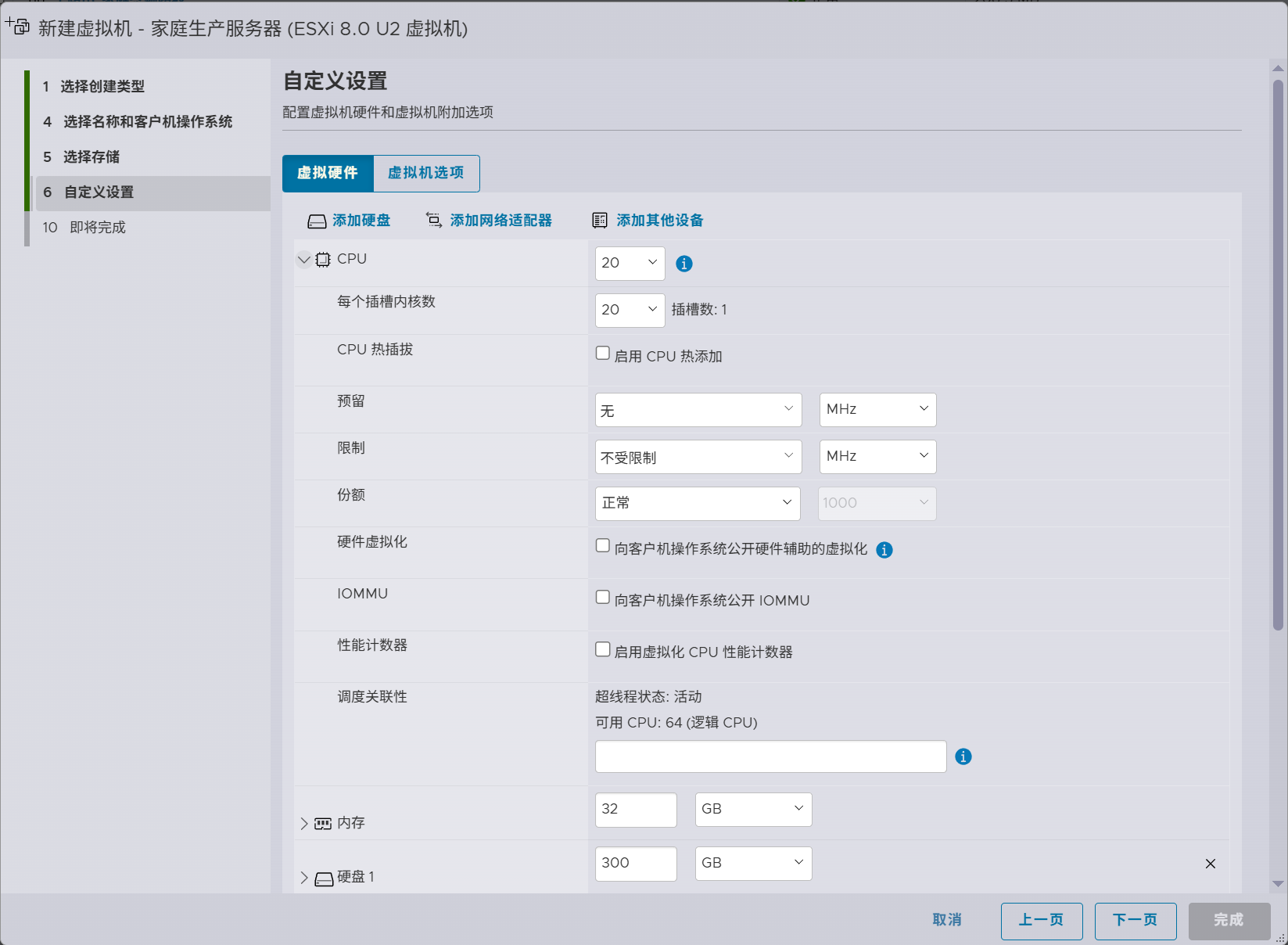Enable virtualized CPU performance counters checkbox

[x=603, y=649]
